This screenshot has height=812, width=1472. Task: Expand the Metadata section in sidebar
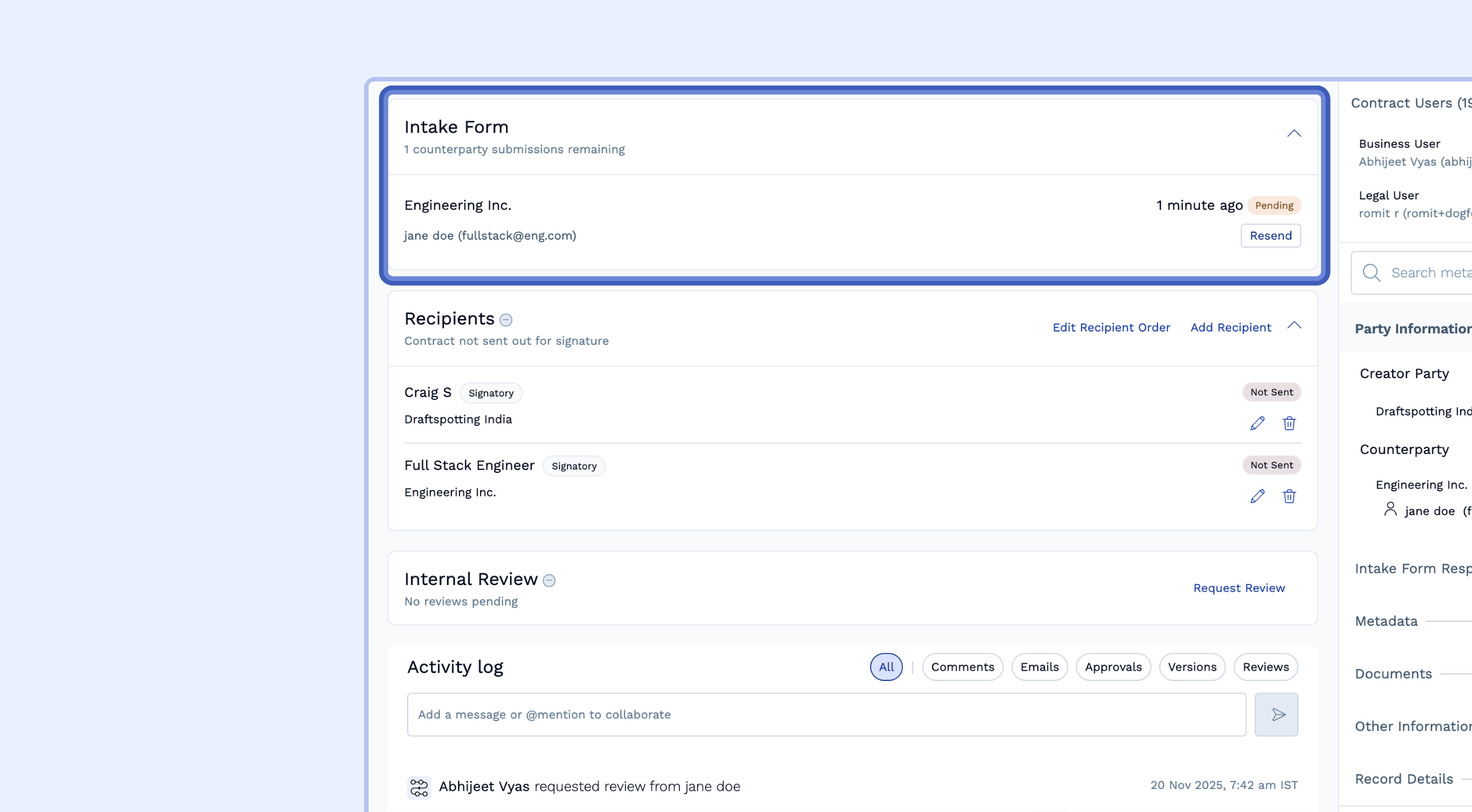[x=1386, y=621]
